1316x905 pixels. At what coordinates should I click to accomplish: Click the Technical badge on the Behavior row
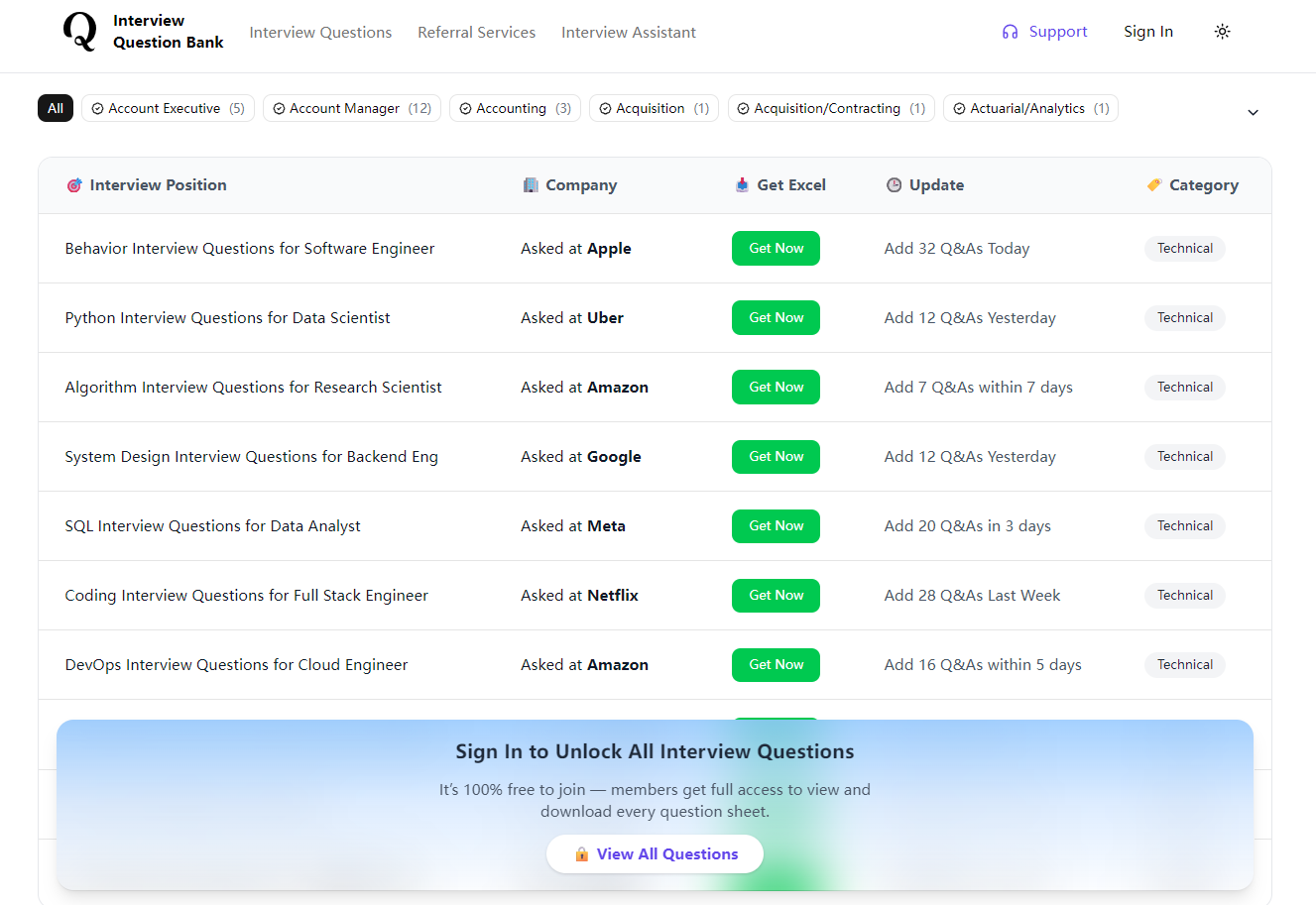point(1184,248)
